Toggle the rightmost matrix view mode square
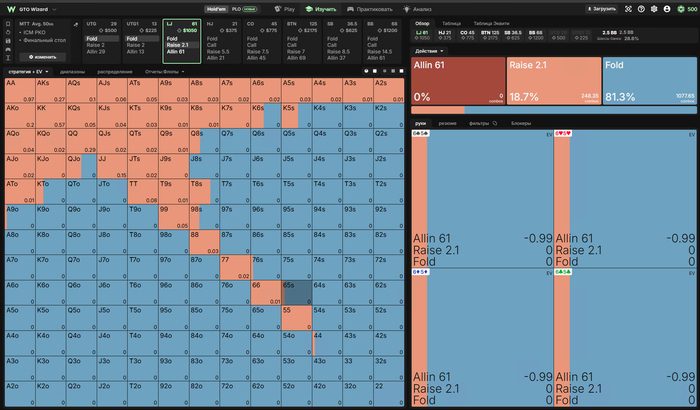Image resolution: width=700 pixels, height=410 pixels. pos(401,71)
